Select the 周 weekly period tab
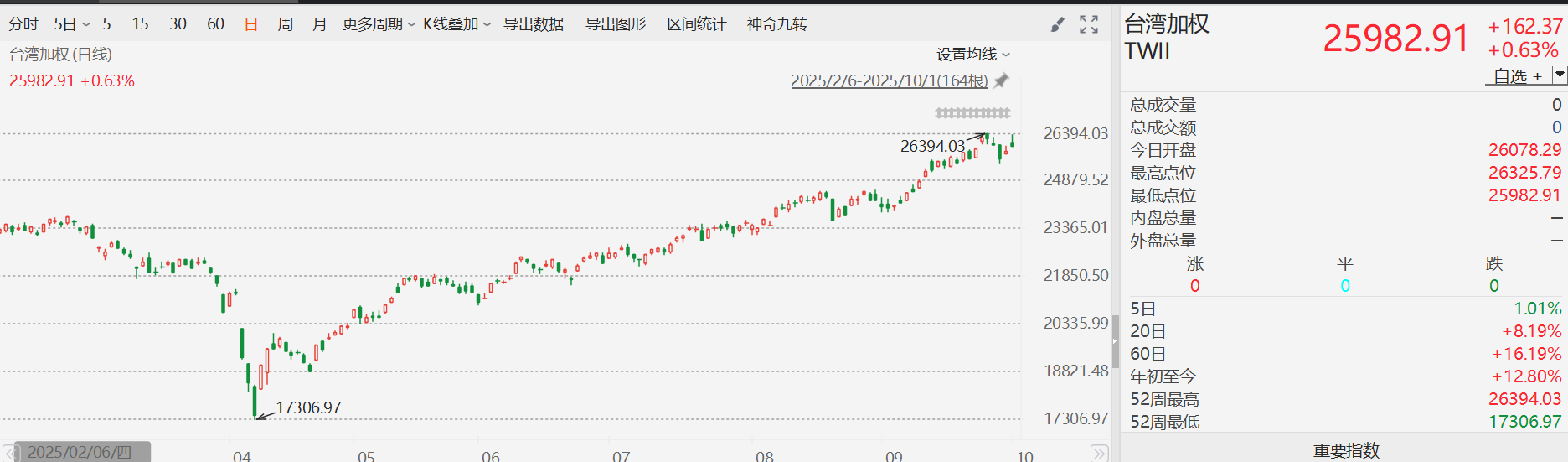 point(285,24)
